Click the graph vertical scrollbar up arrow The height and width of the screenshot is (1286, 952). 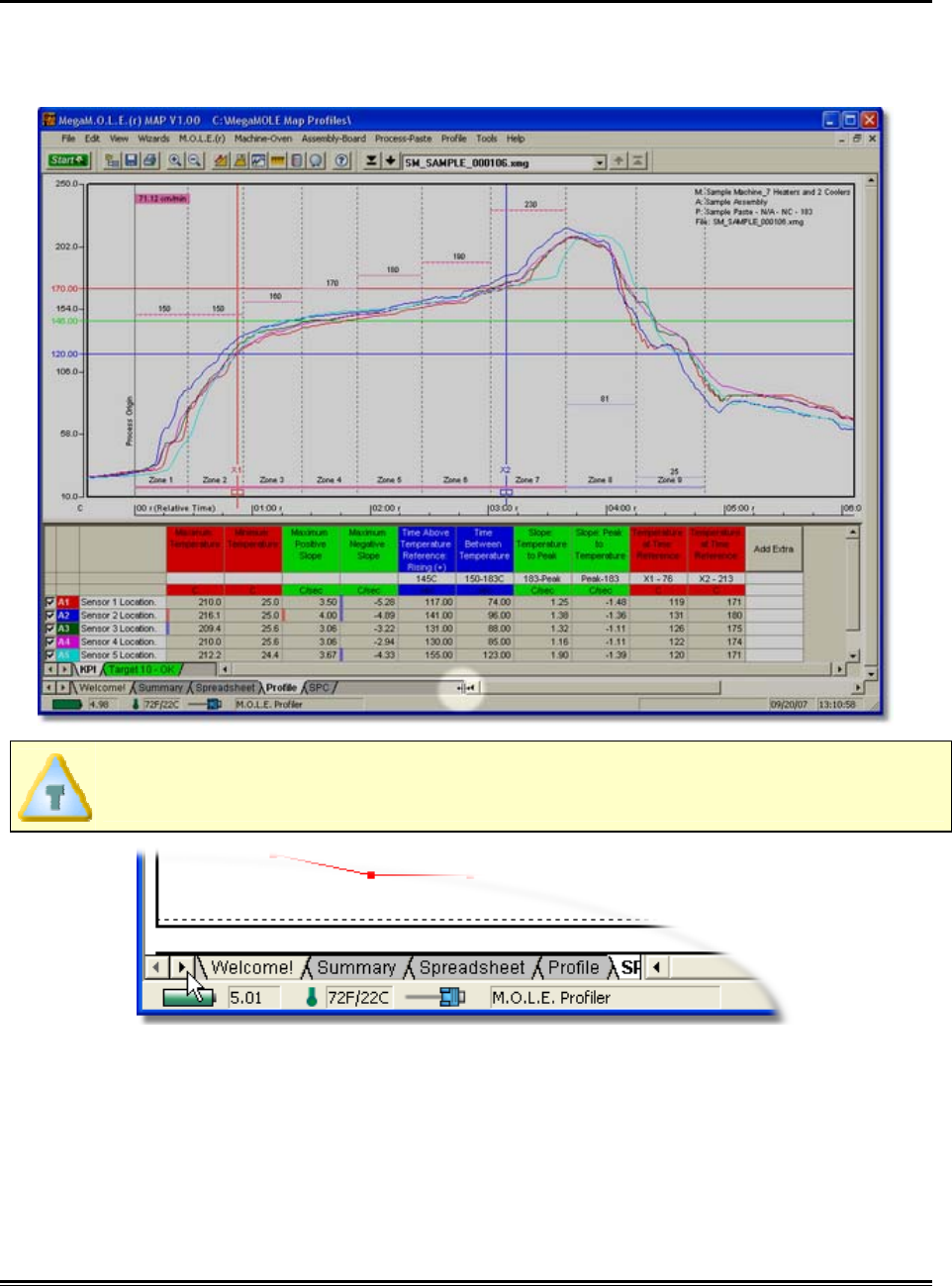[x=871, y=182]
